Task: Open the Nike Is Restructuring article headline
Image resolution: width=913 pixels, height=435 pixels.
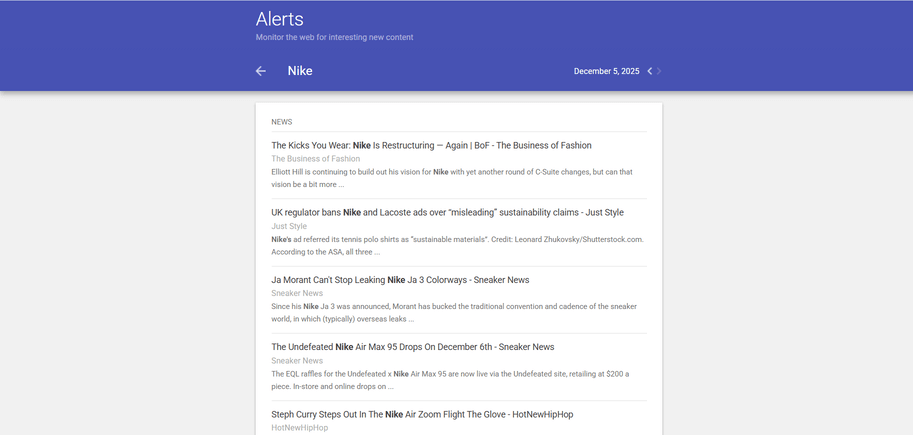Action: pyautogui.click(x=431, y=145)
